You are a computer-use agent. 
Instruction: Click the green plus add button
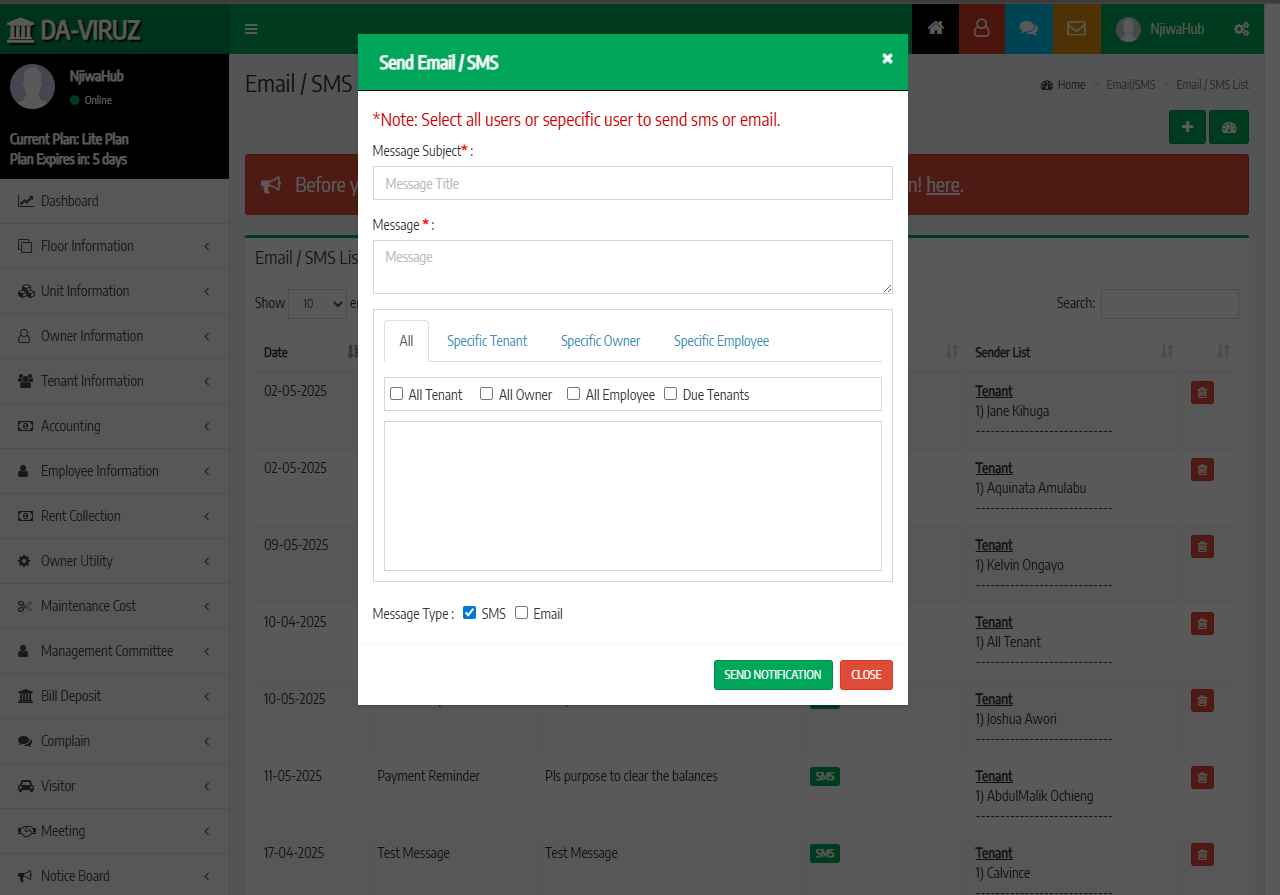click(1187, 128)
